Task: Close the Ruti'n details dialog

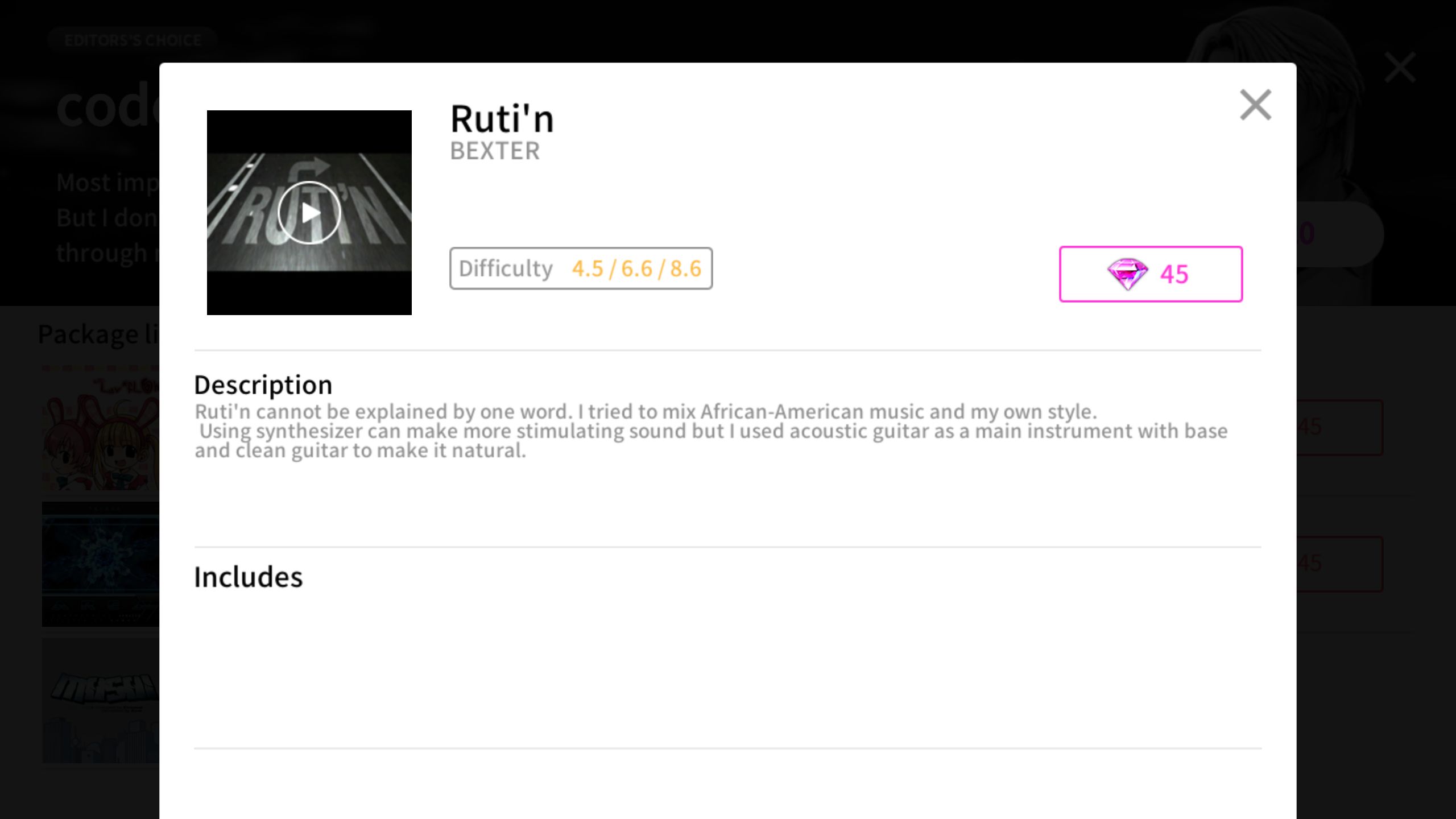Action: click(1255, 105)
